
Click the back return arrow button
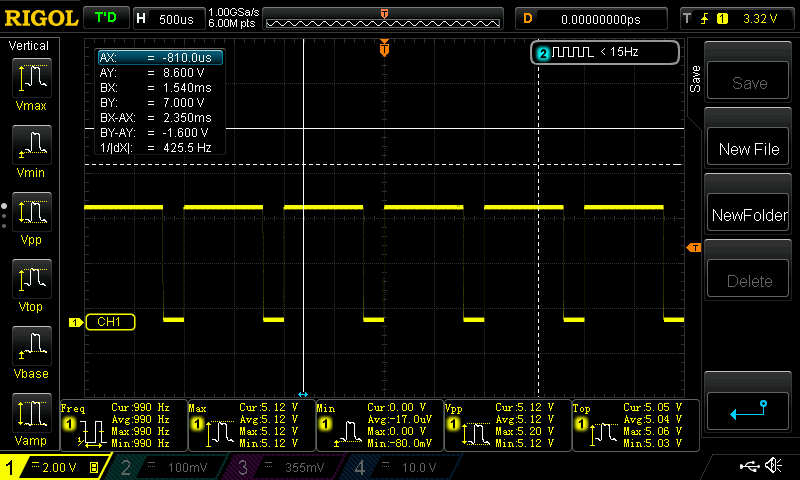click(749, 410)
